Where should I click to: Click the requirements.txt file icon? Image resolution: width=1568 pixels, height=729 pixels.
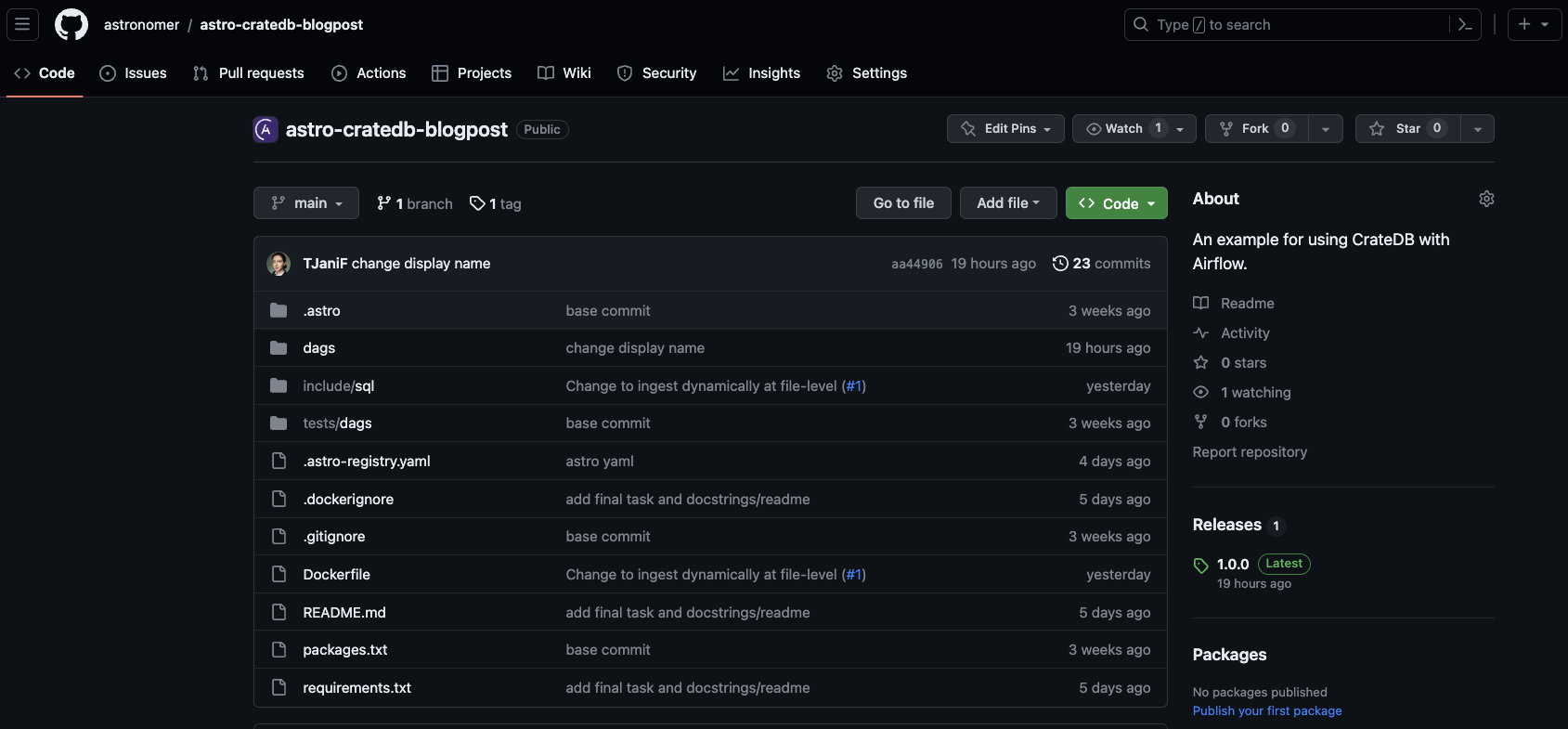(x=279, y=687)
